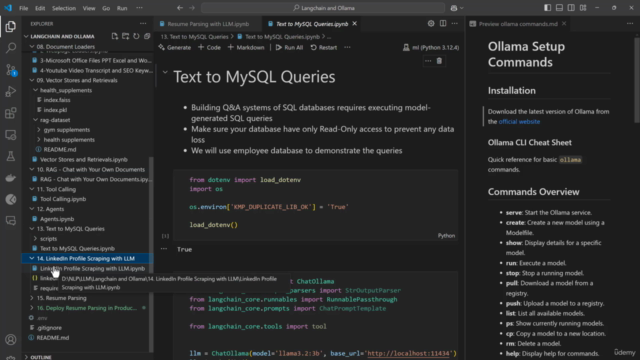The height and width of the screenshot is (360, 640).
Task: Click the Explorer panel vertical scrollbar
Action: click(151, 253)
